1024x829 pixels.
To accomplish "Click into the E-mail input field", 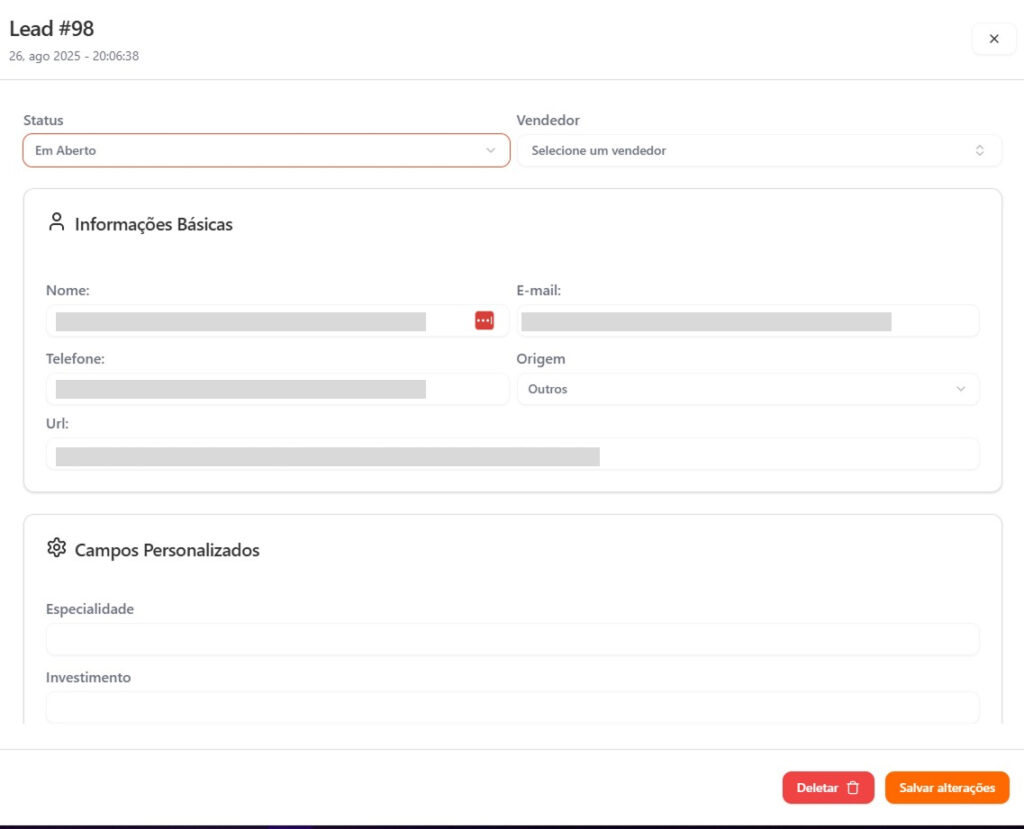I will (x=747, y=321).
